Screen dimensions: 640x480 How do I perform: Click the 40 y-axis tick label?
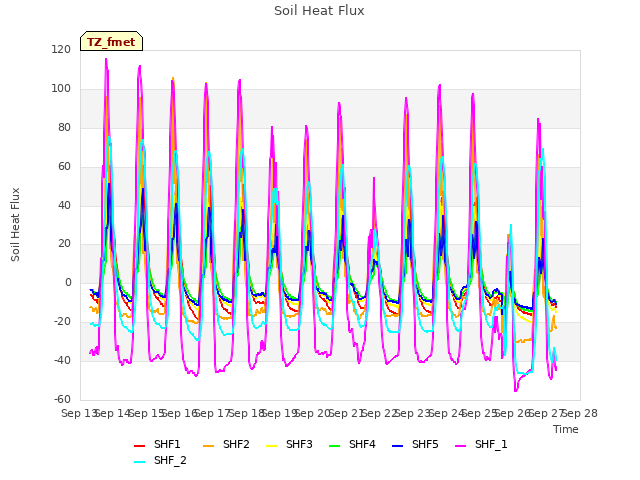tap(64, 205)
